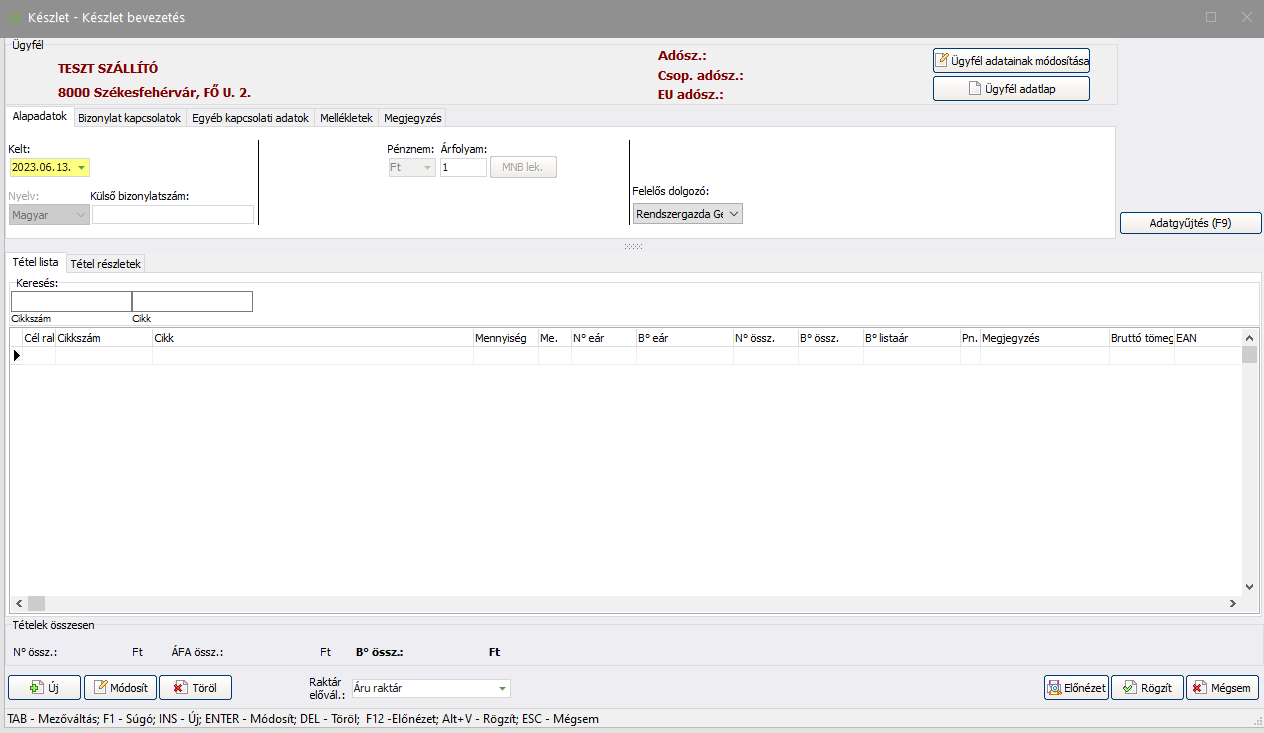Expand the Raktár elővál. warehouse dropdown
Screen dimensions: 1264x733
(x=501, y=688)
